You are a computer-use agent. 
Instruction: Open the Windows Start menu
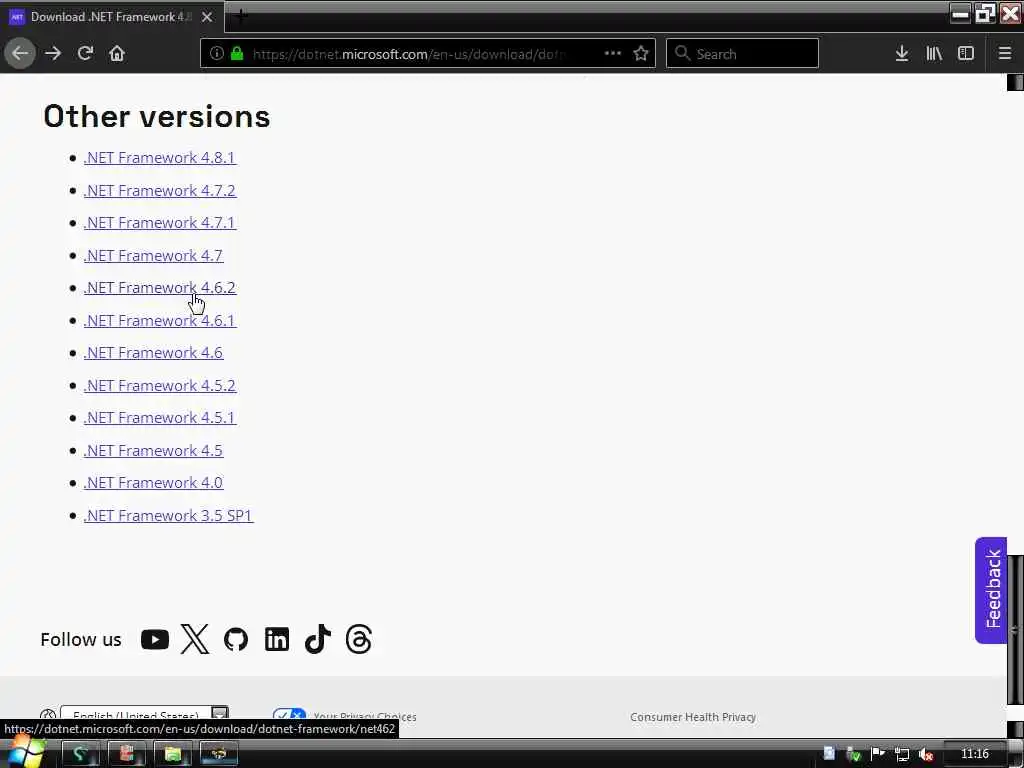(x=25, y=753)
